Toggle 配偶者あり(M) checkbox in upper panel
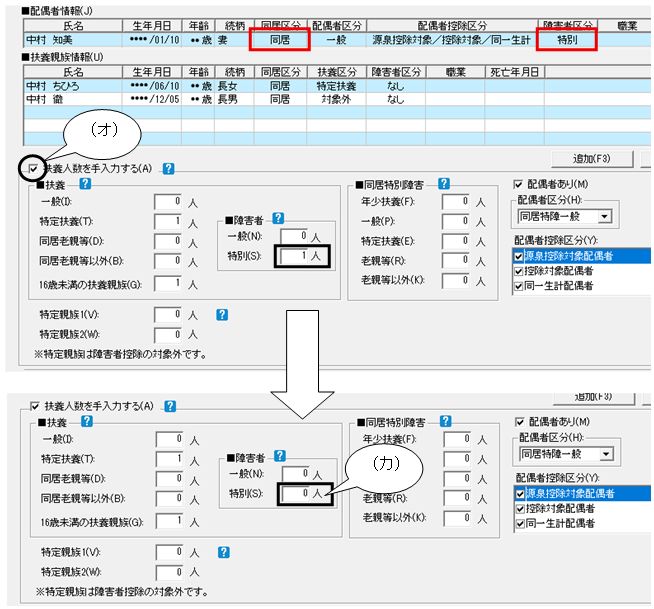This screenshot has height=609, width=654. [x=518, y=184]
